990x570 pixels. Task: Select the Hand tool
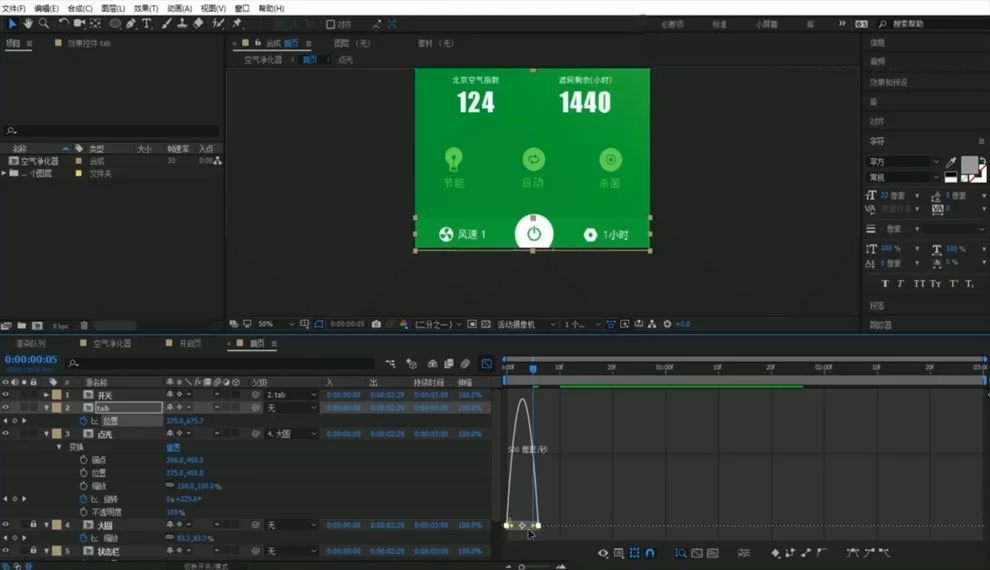[x=28, y=23]
